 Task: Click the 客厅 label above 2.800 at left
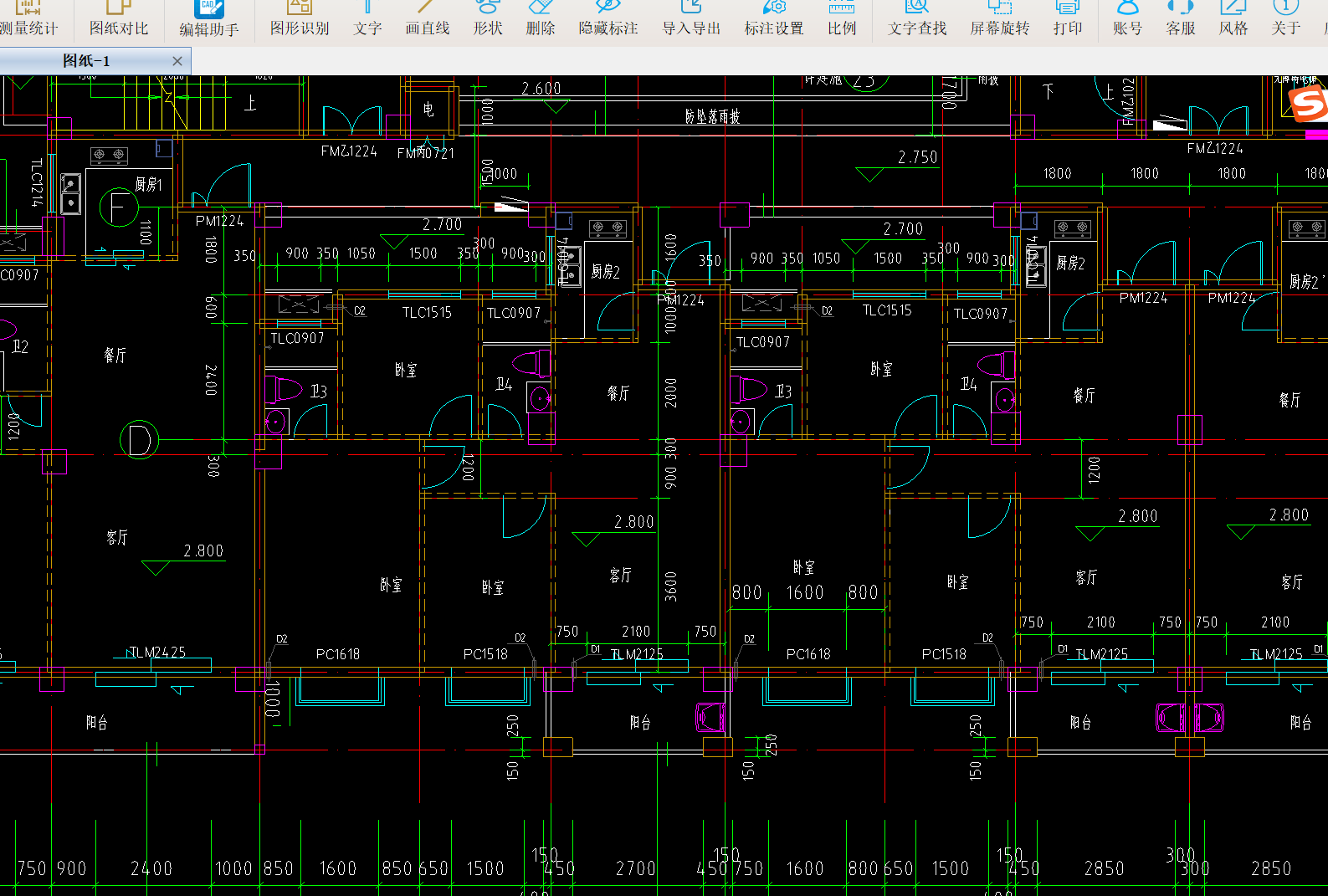point(117,537)
